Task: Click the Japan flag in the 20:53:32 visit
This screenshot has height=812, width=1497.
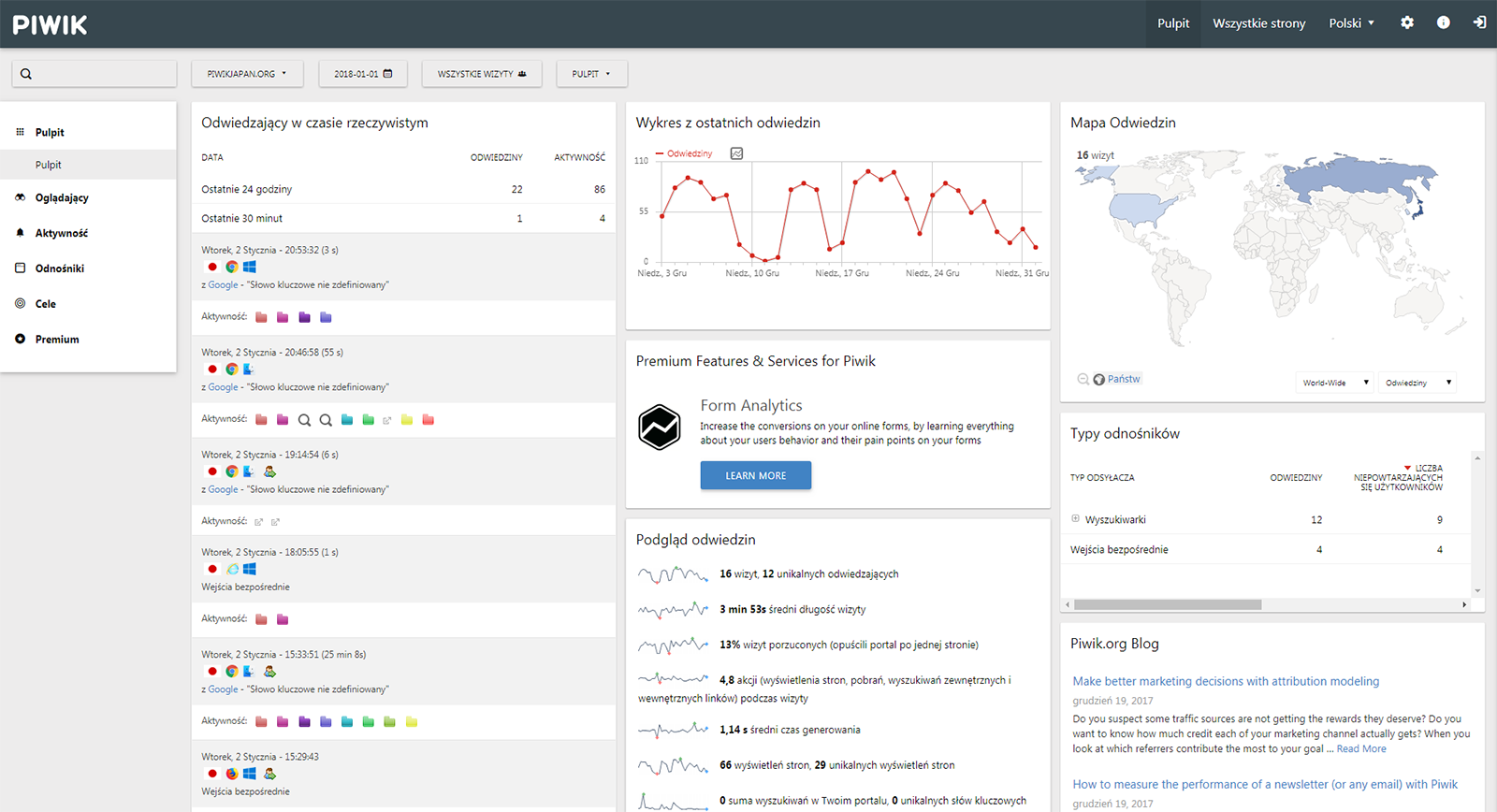Action: (212, 267)
